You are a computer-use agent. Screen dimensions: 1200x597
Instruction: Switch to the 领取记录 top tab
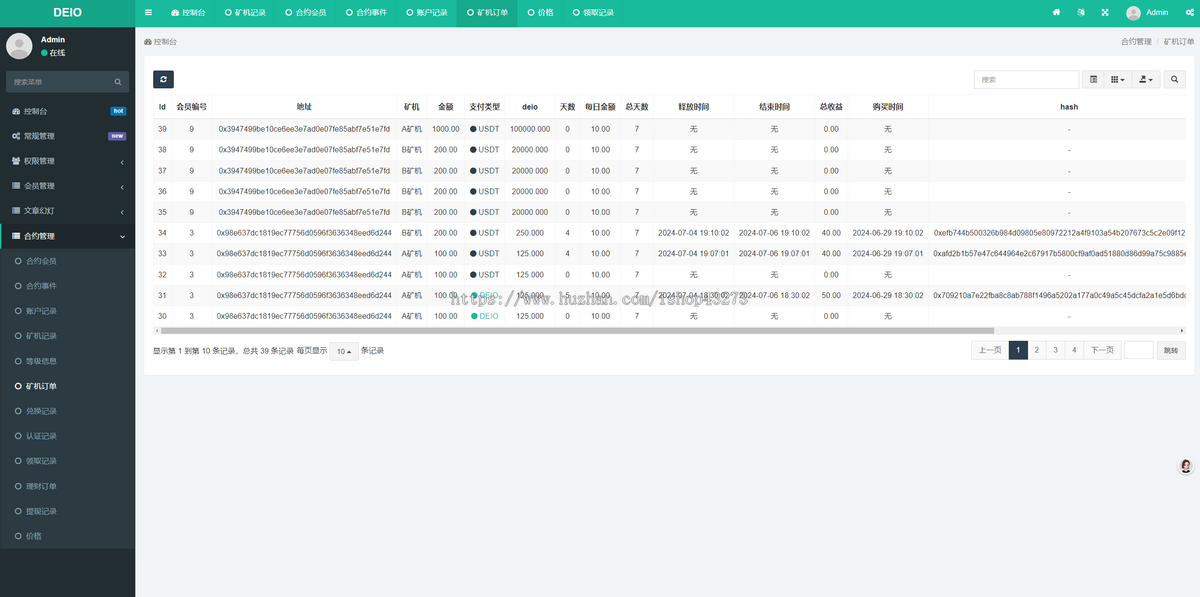coord(593,13)
